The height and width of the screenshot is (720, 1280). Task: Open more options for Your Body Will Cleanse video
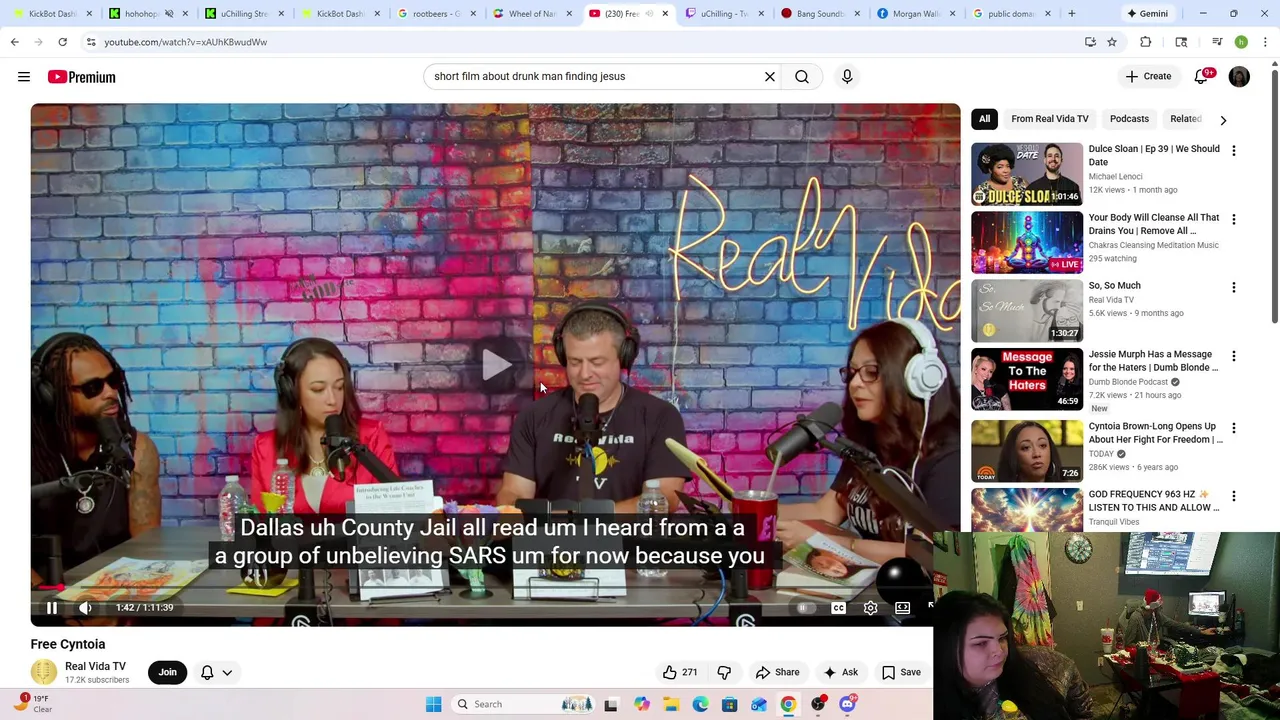pyautogui.click(x=1233, y=219)
